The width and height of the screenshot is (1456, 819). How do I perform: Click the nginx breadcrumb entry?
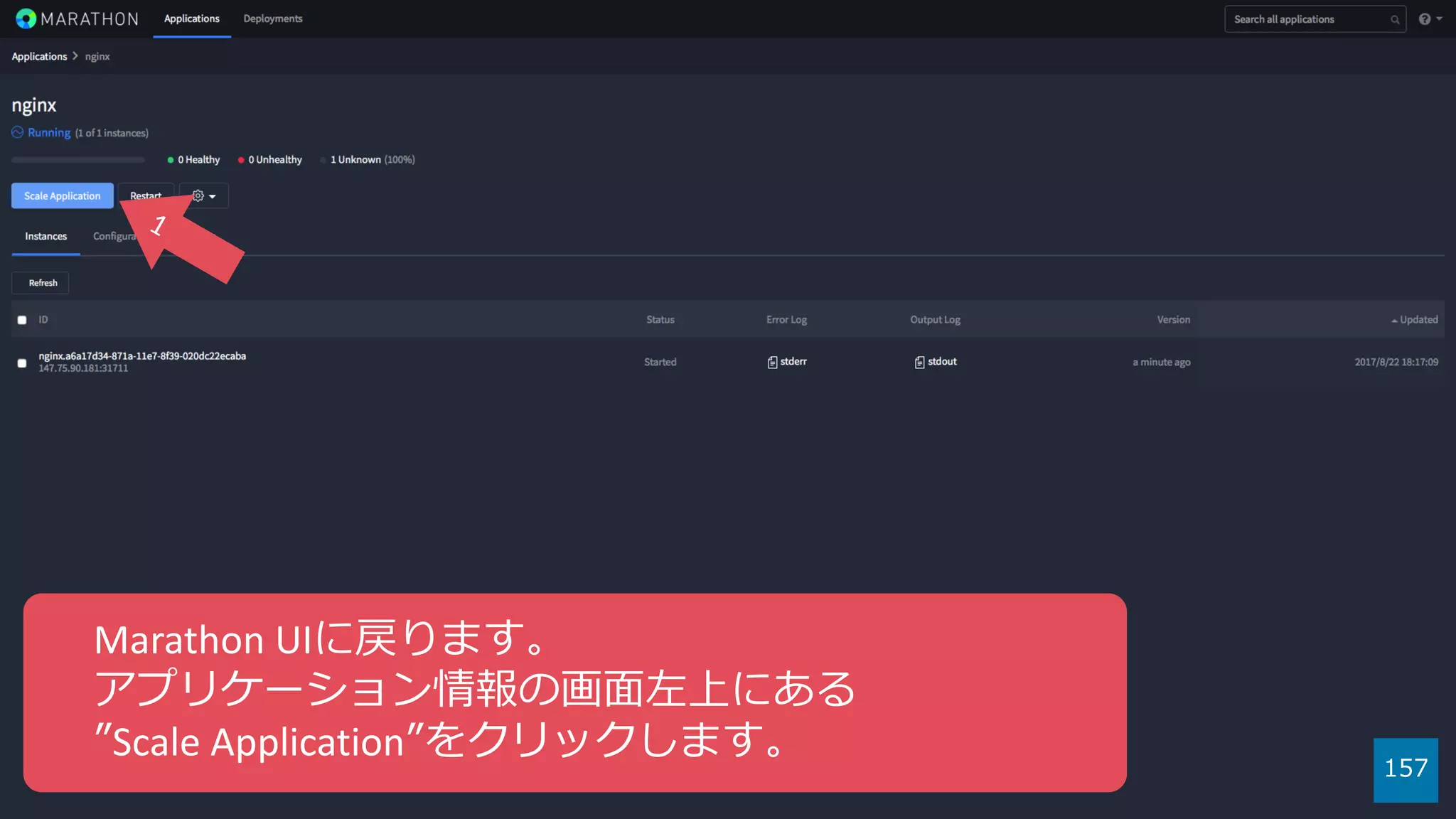97,56
